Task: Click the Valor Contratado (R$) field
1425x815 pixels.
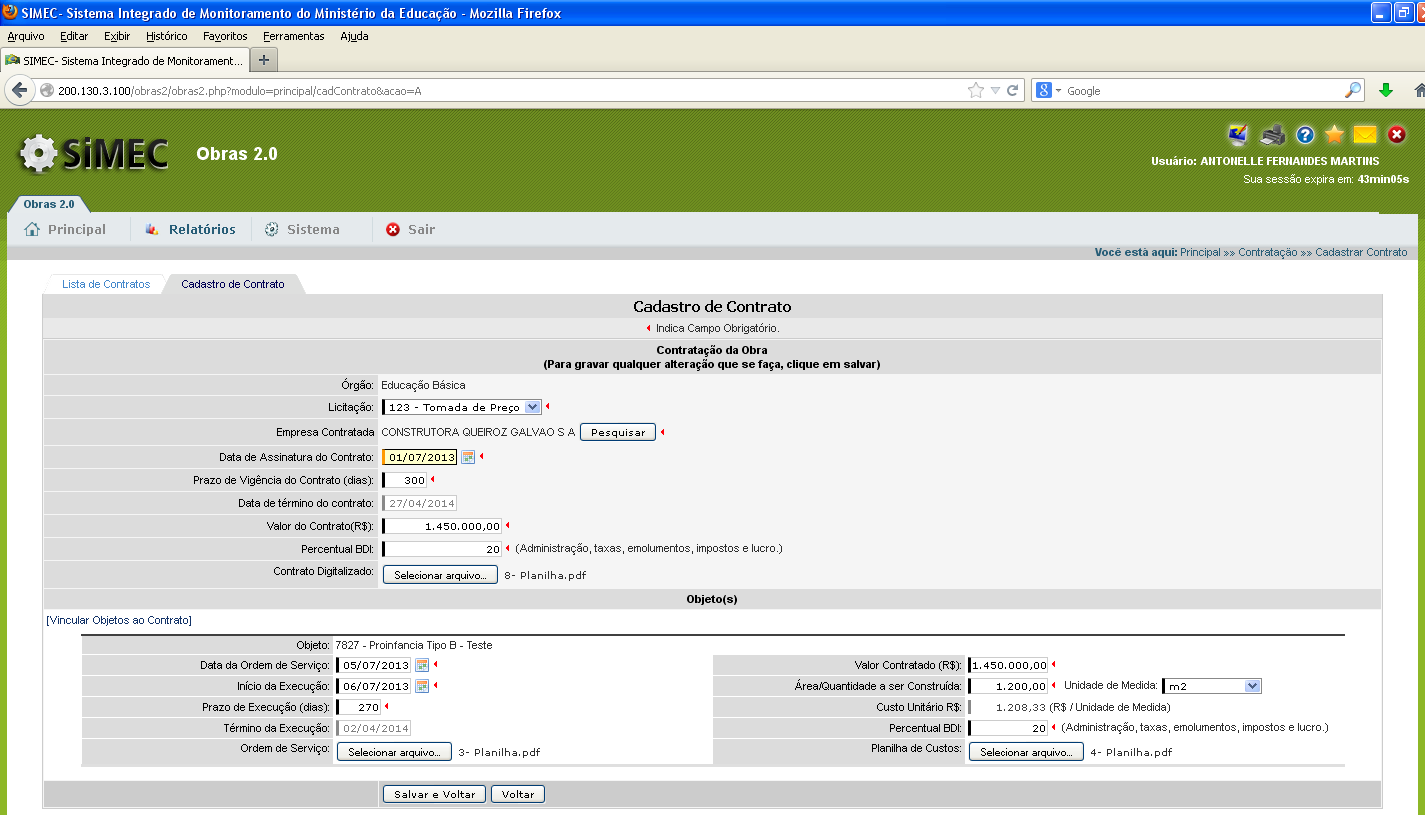Action: [1008, 665]
